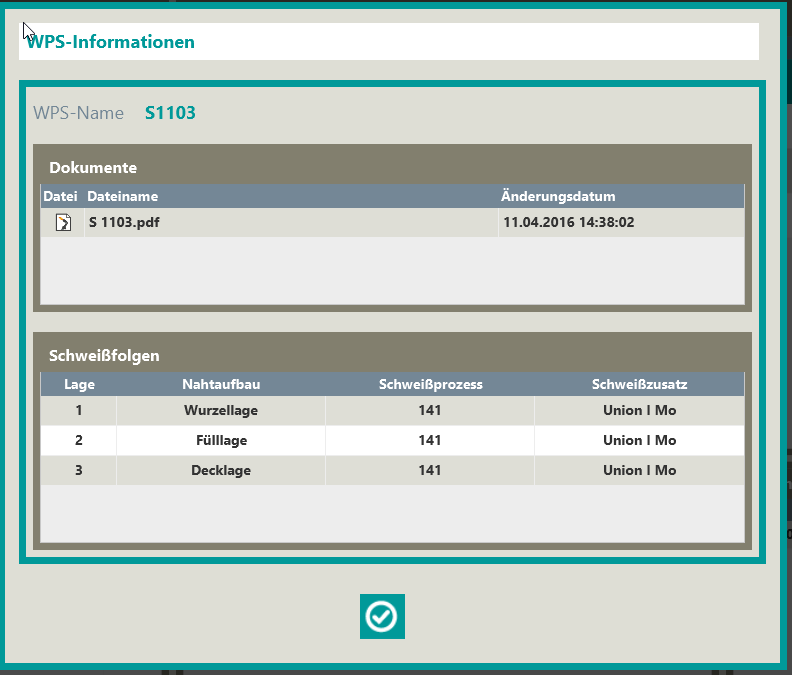The width and height of the screenshot is (792, 675).
Task: Click the Lage column header
Action: [79, 384]
